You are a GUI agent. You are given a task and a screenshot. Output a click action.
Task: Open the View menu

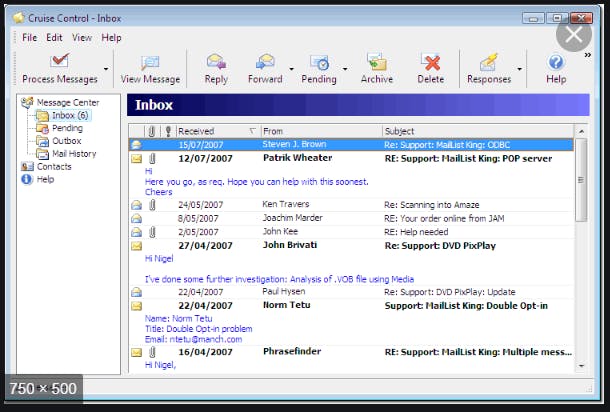pos(82,38)
